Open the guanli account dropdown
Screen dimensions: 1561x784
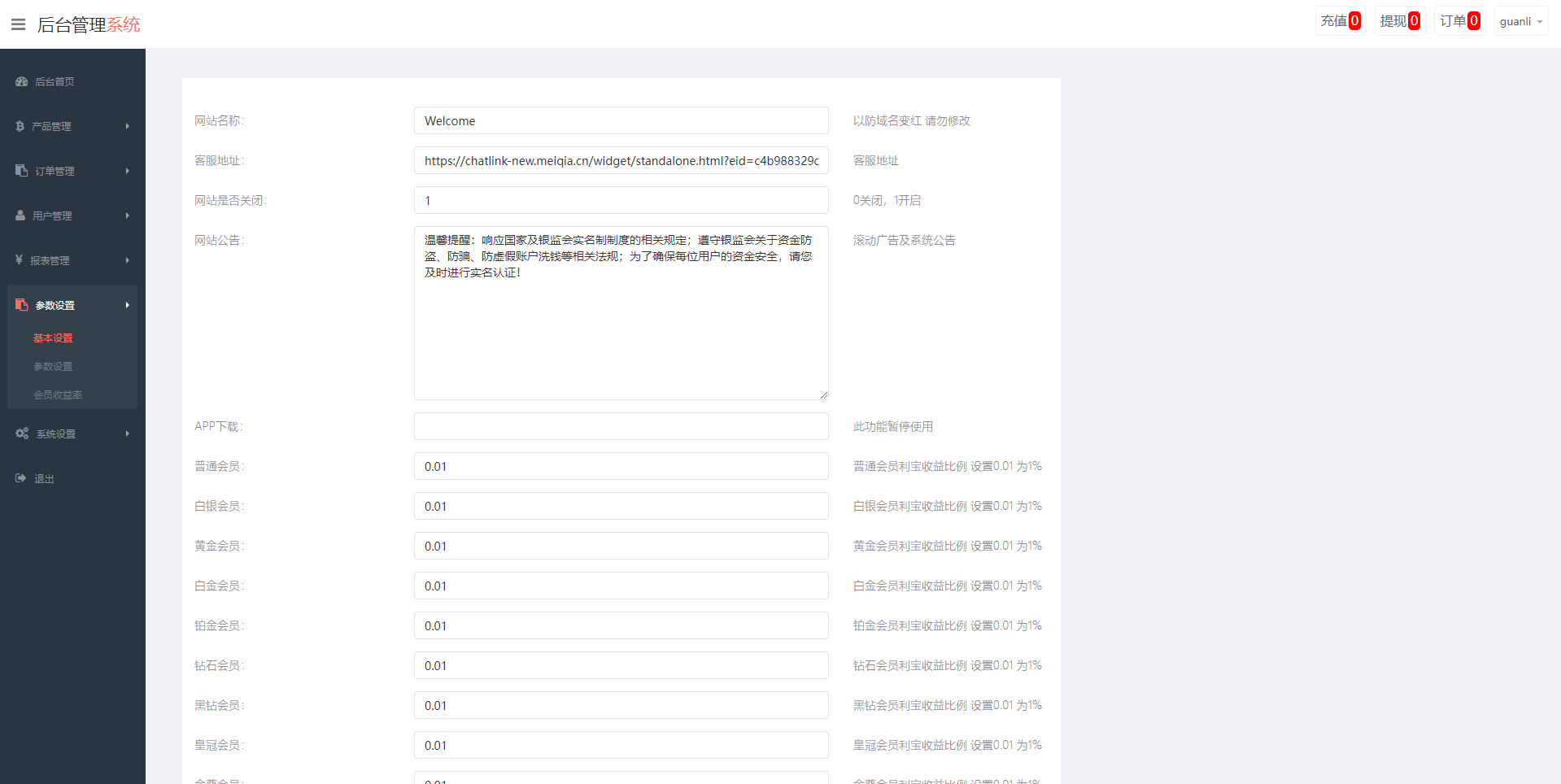click(x=1520, y=20)
